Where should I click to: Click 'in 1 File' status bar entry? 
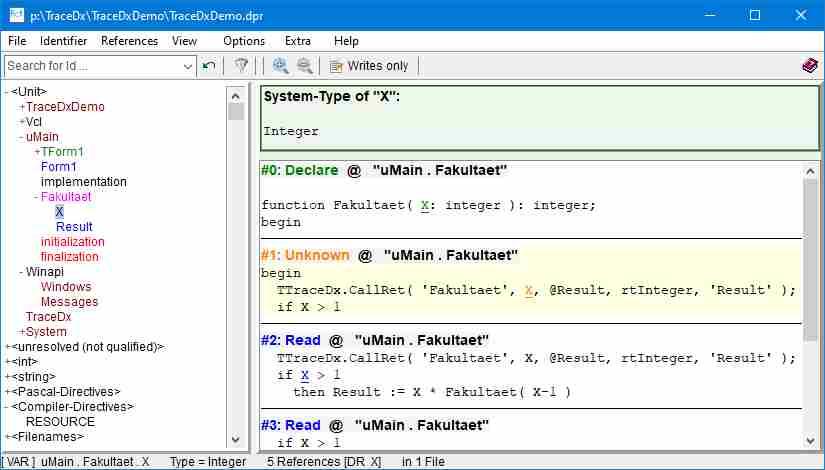click(424, 462)
